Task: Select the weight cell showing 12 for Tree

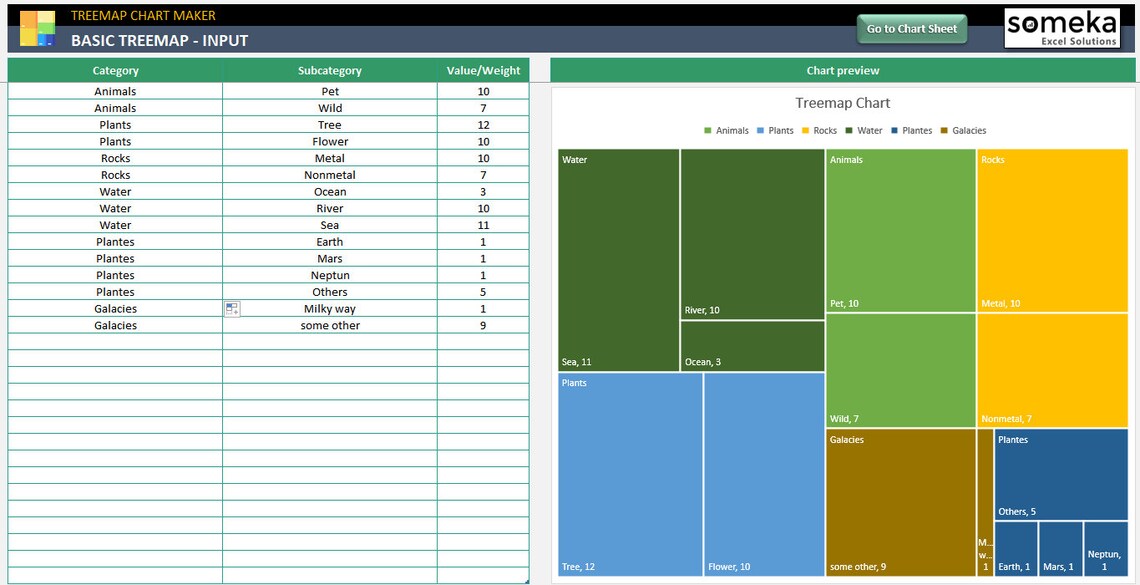Action: (x=483, y=124)
